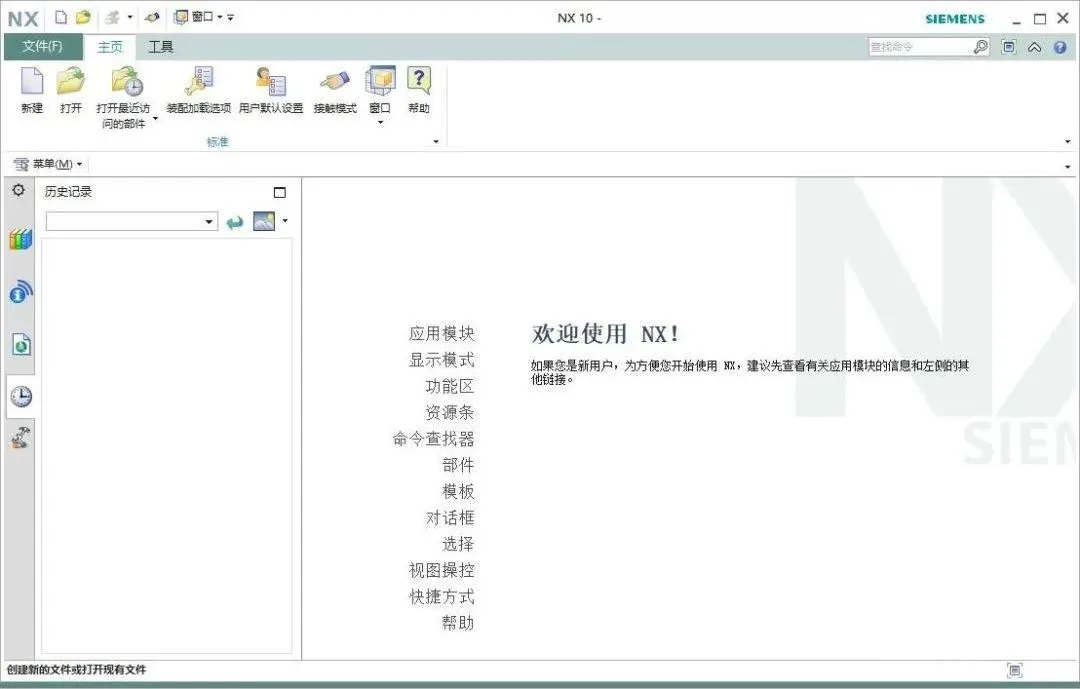
Task: Open the 模板 welcome link
Action: 458,491
